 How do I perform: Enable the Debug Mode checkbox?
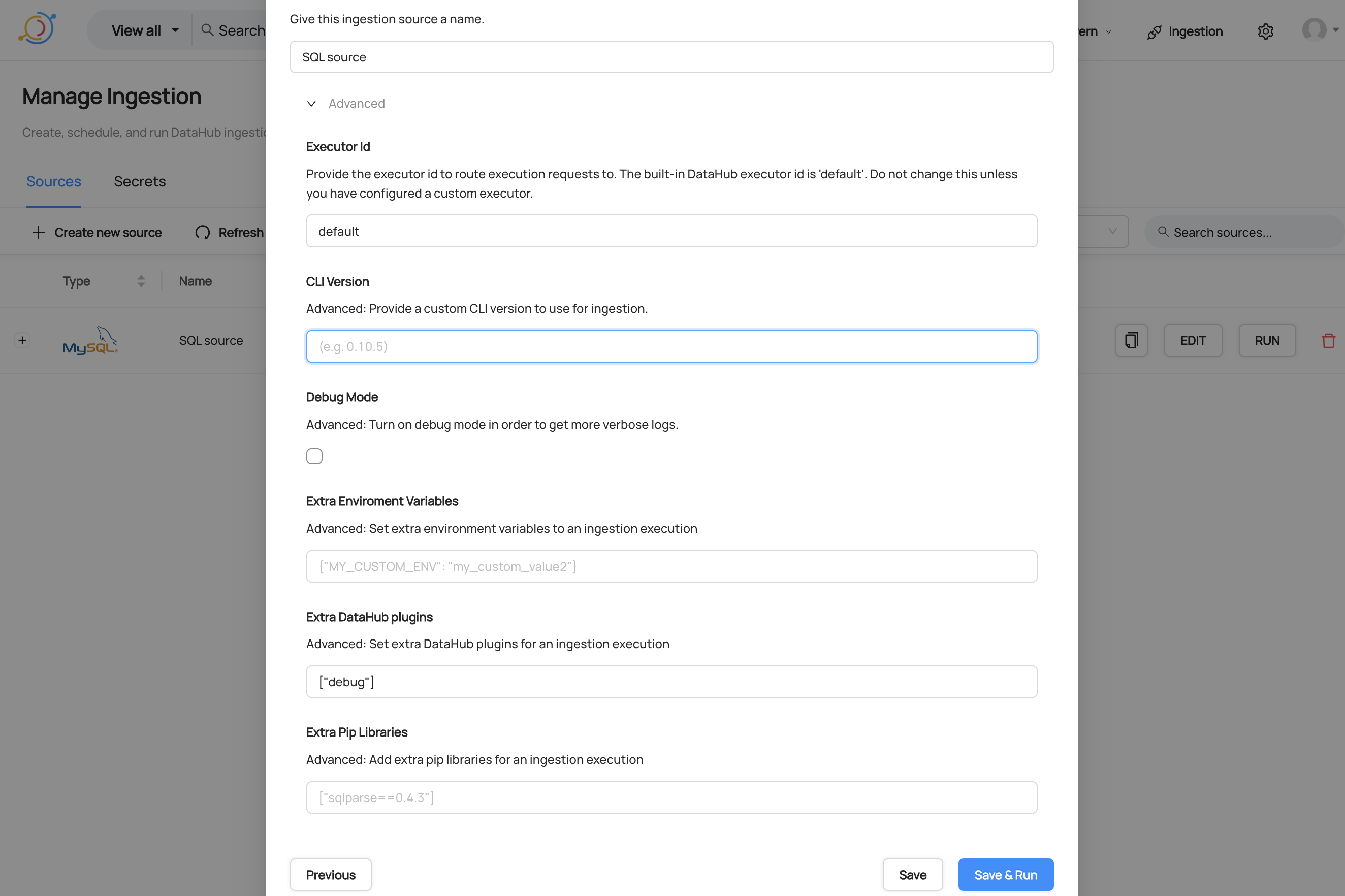tap(314, 456)
